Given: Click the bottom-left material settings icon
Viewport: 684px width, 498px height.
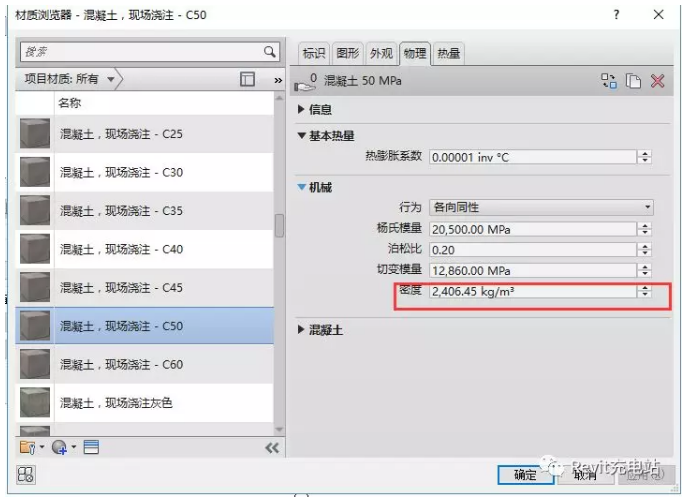Looking at the screenshot, I should click(25, 475).
